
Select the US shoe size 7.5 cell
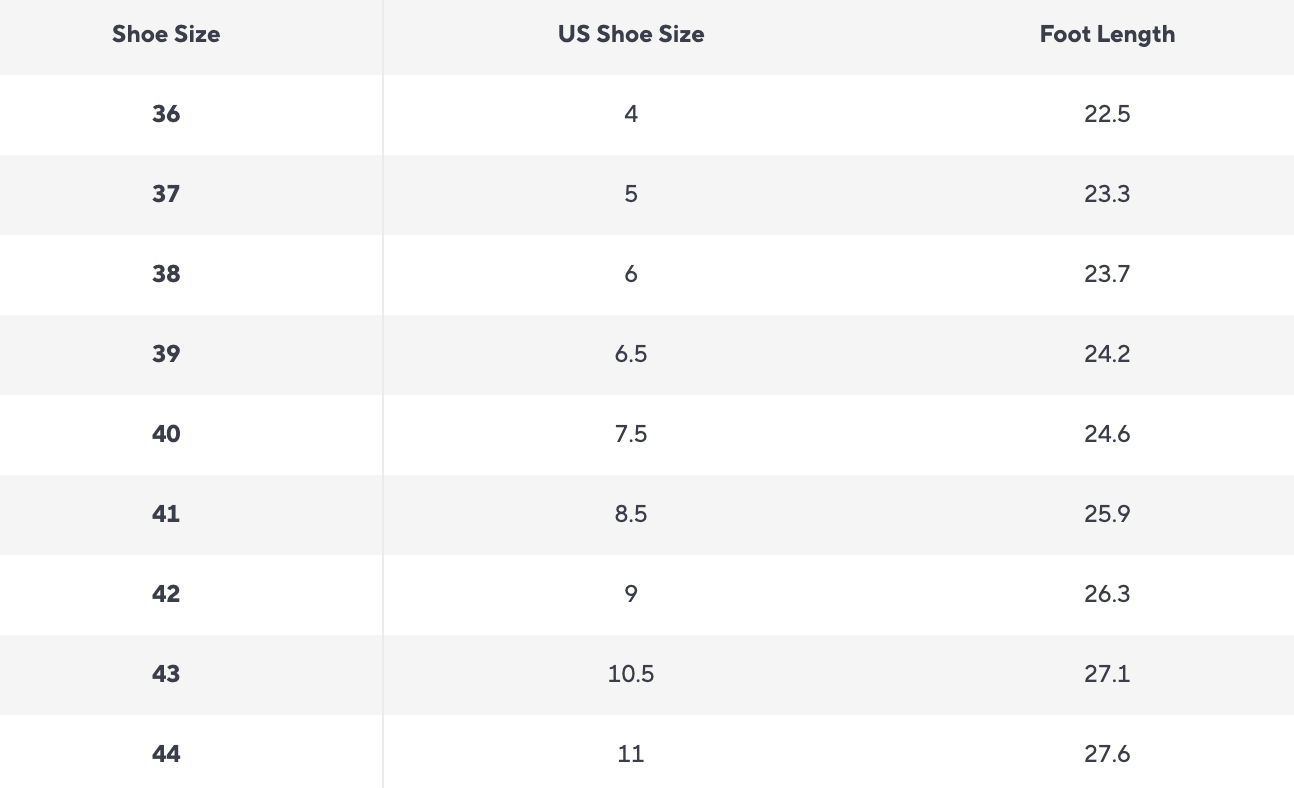631,434
